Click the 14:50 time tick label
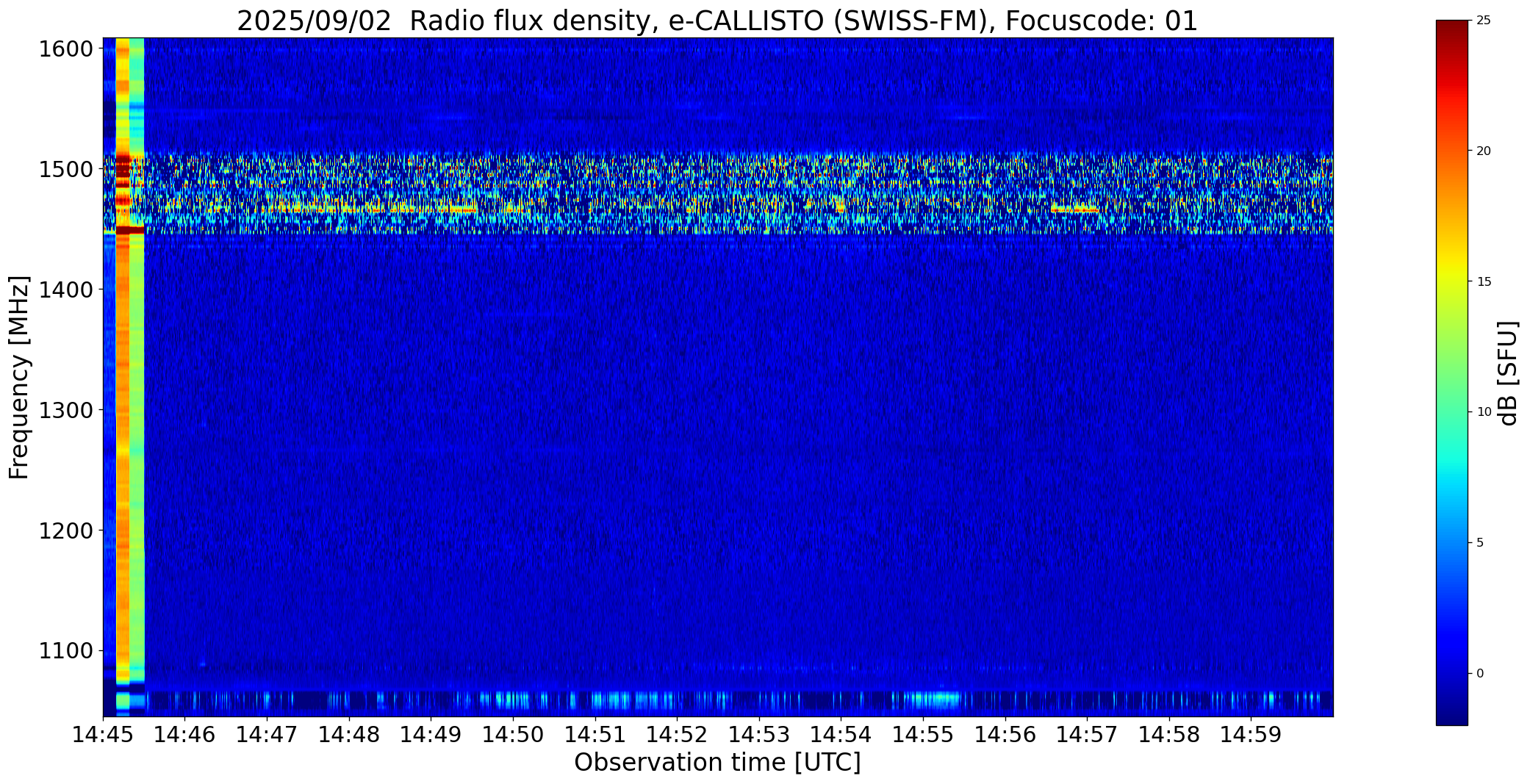This screenshot has width=1530, height=784. 513,734
